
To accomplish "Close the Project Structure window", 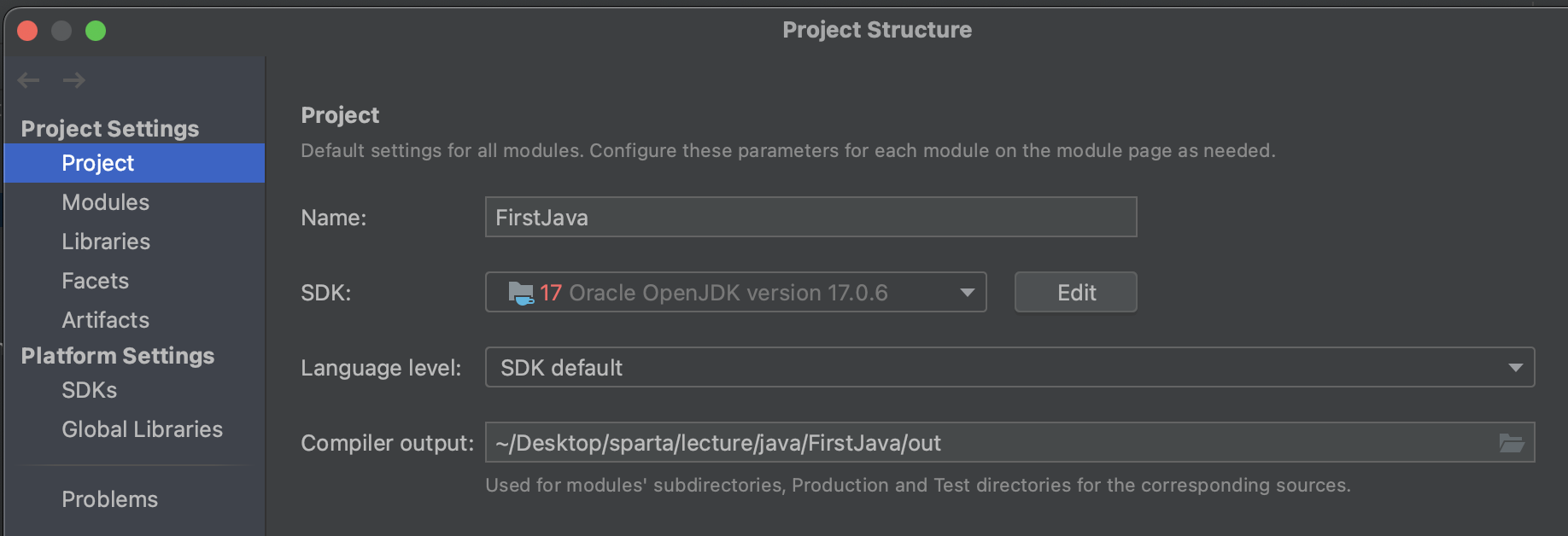I will (x=27, y=31).
